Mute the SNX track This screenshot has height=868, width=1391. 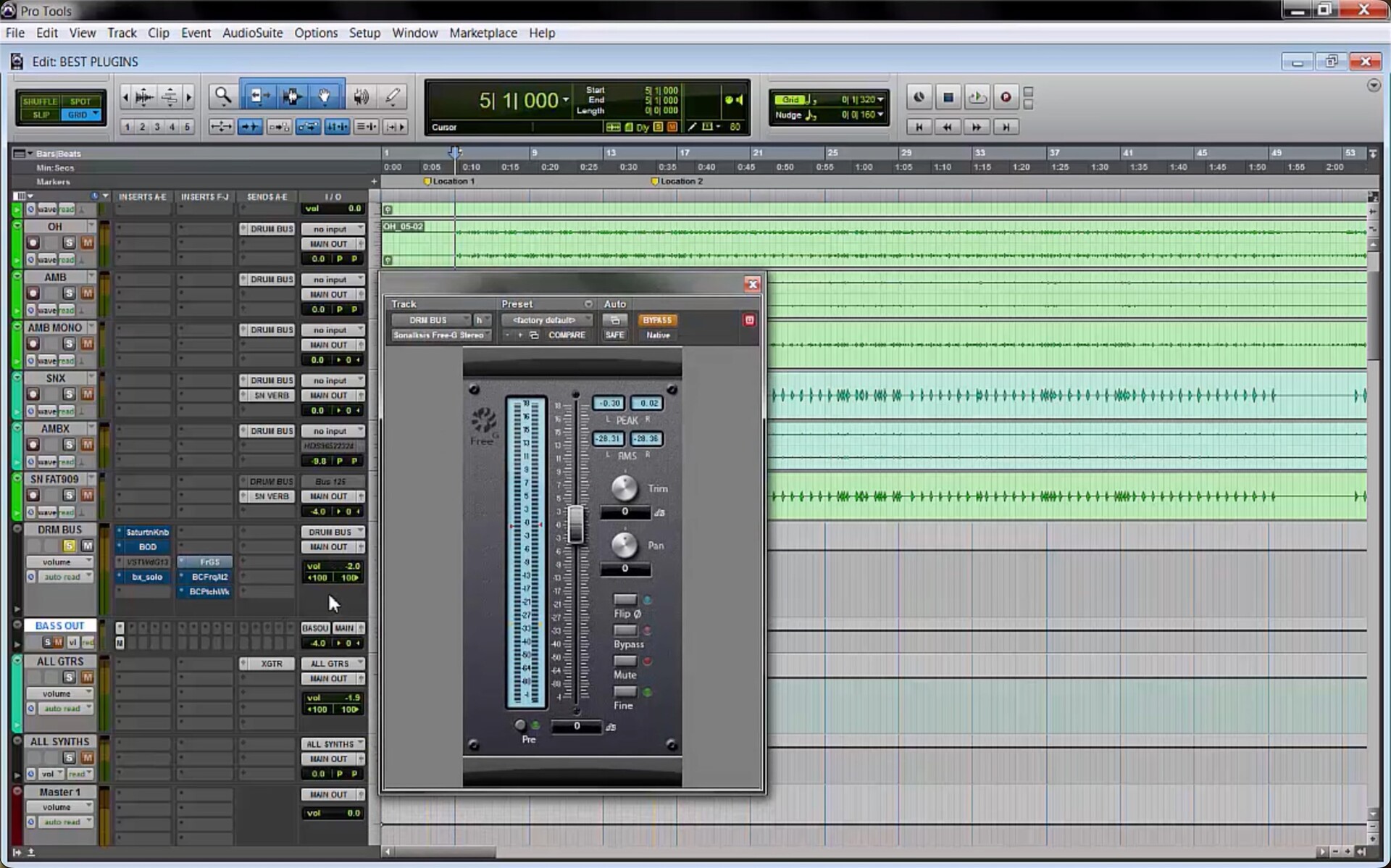[x=87, y=394]
